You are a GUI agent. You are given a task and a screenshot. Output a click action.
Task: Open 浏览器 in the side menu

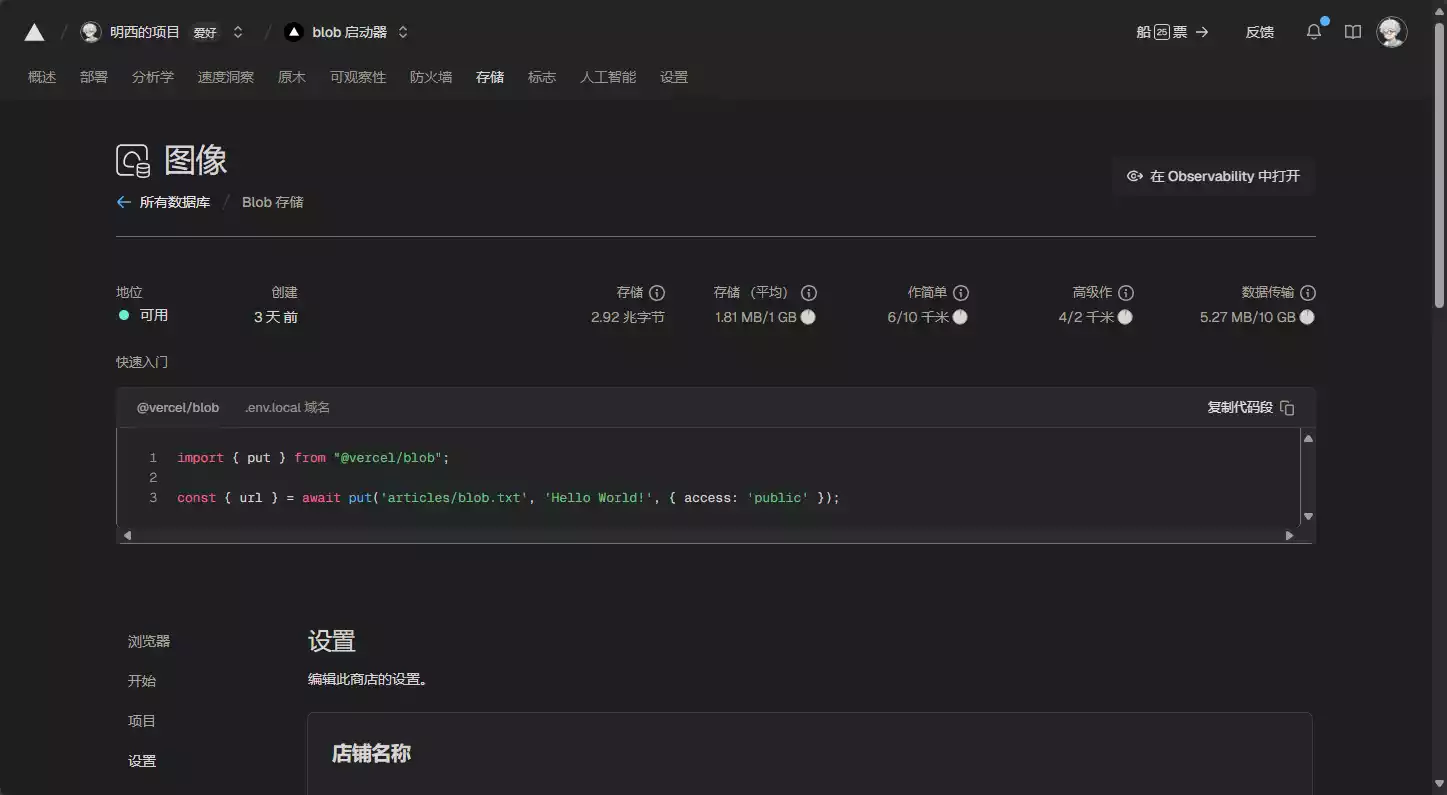click(x=149, y=641)
